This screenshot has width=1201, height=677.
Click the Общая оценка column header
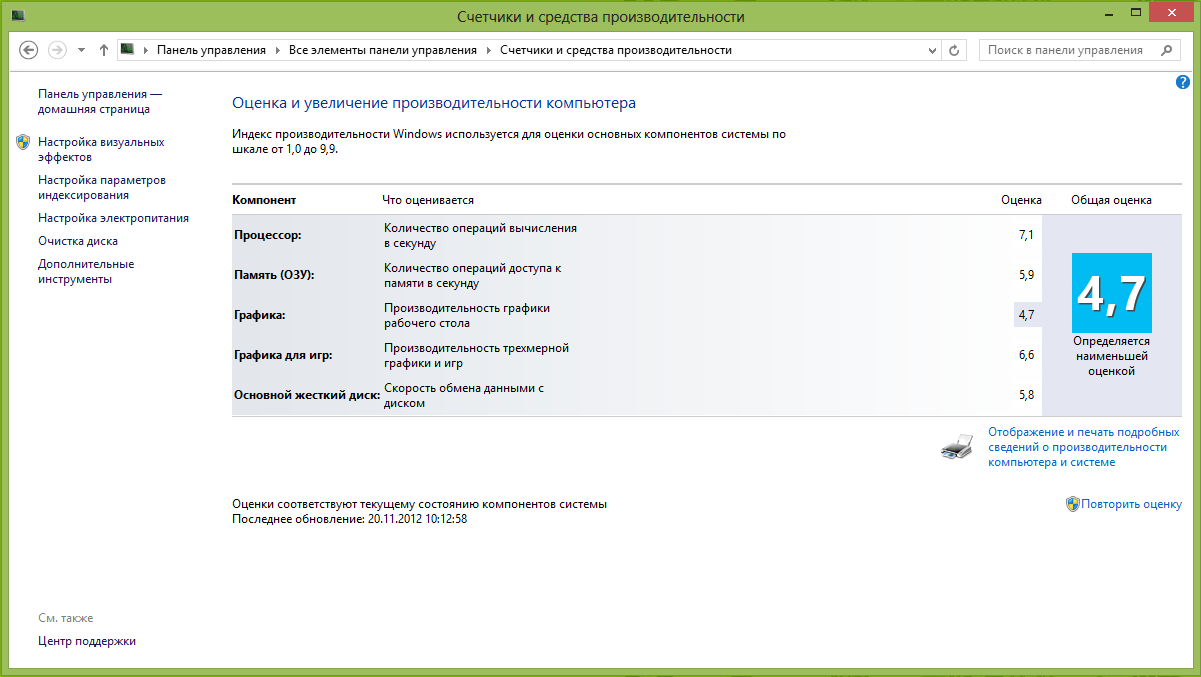click(x=1111, y=200)
